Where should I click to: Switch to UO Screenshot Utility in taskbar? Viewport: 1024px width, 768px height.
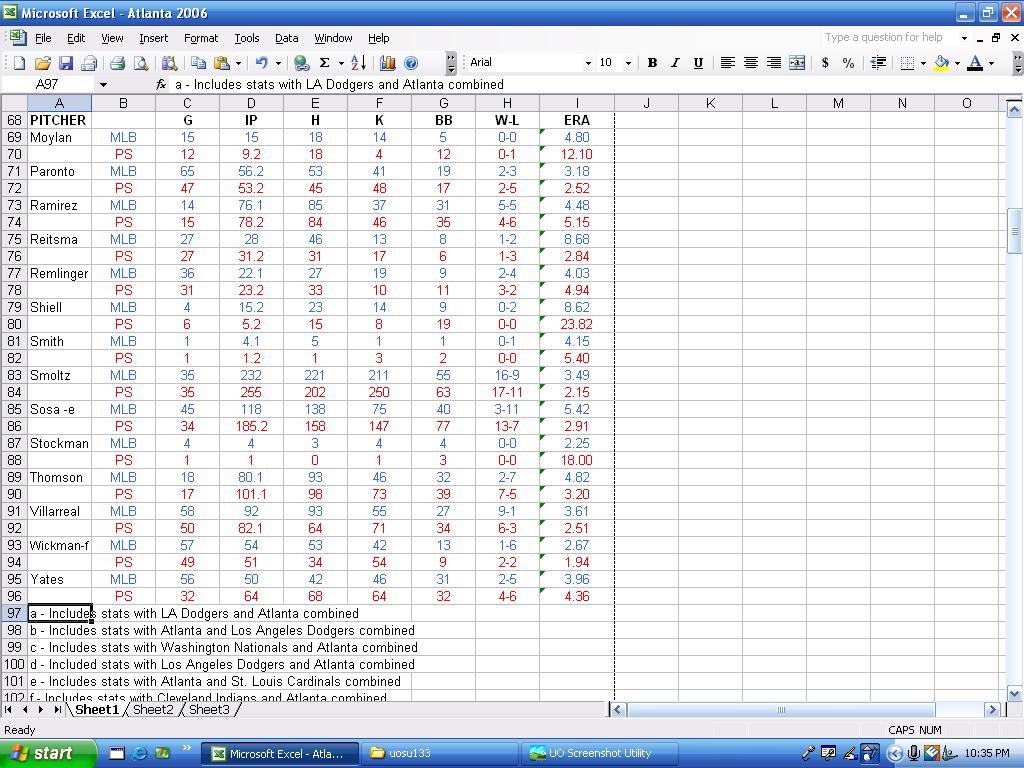coord(600,753)
